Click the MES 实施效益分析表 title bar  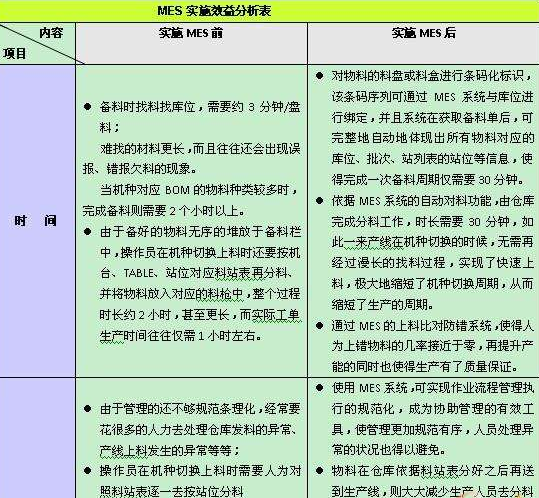point(270,11)
